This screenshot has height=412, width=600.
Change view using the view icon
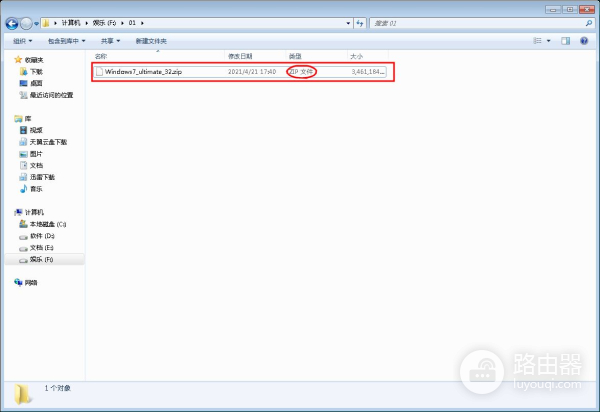click(538, 41)
